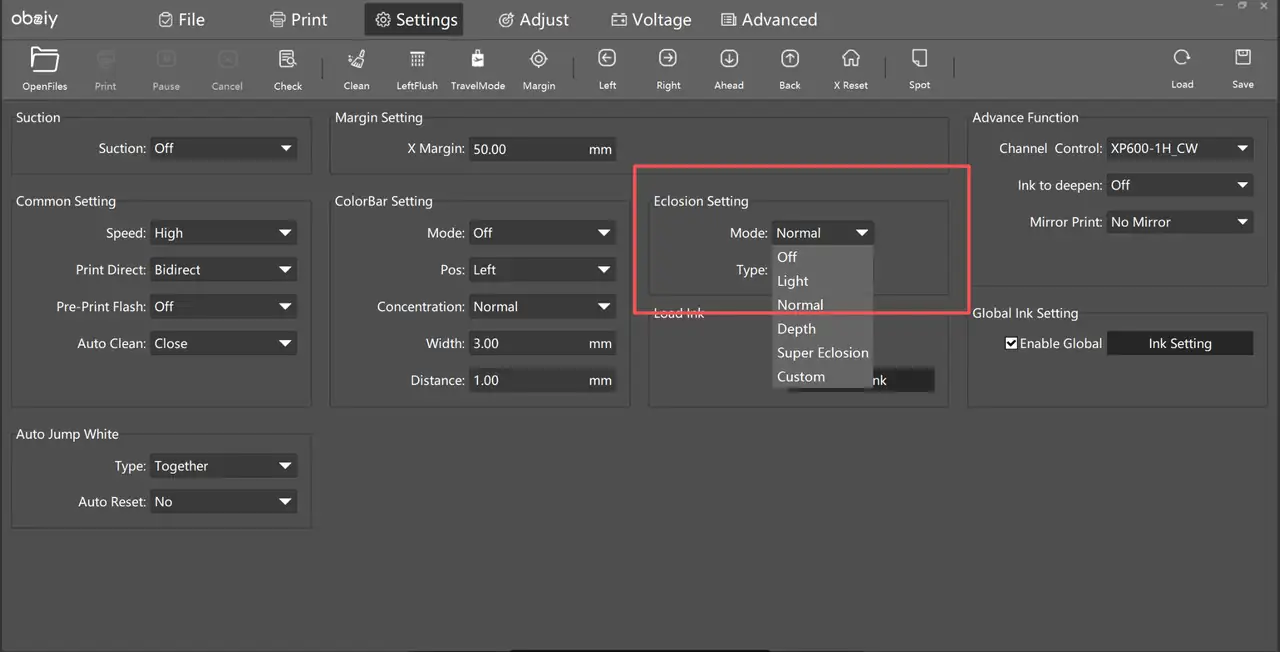Click the OpenFiles folder icon

(44, 59)
